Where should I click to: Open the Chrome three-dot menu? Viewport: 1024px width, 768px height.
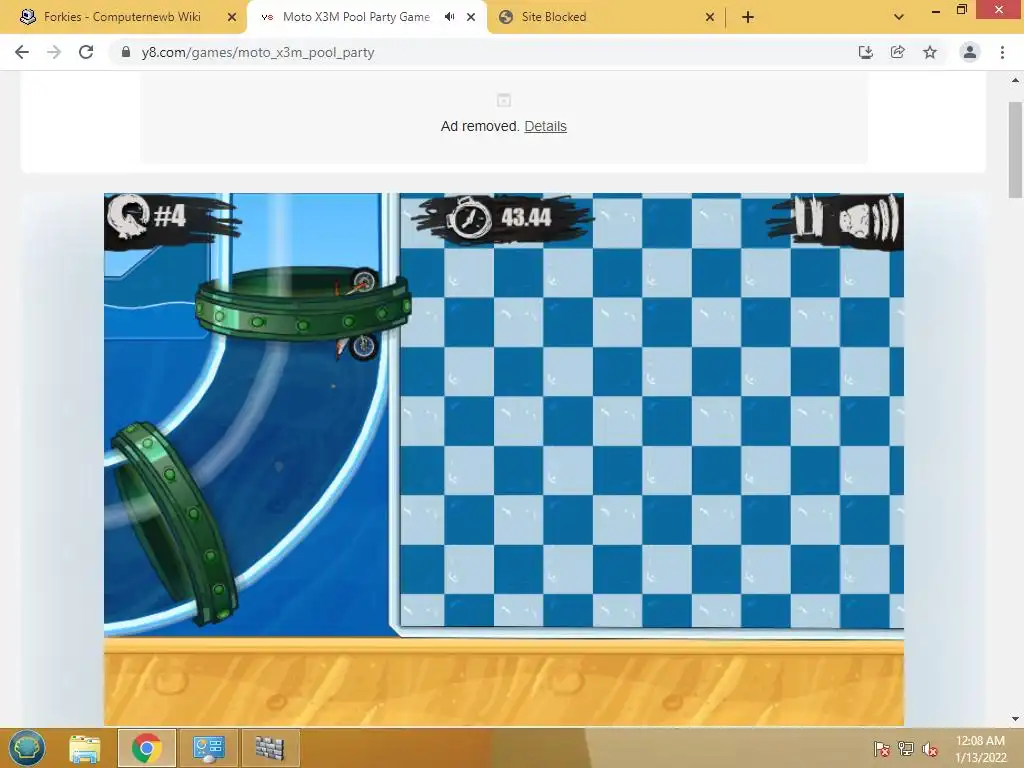[1002, 52]
